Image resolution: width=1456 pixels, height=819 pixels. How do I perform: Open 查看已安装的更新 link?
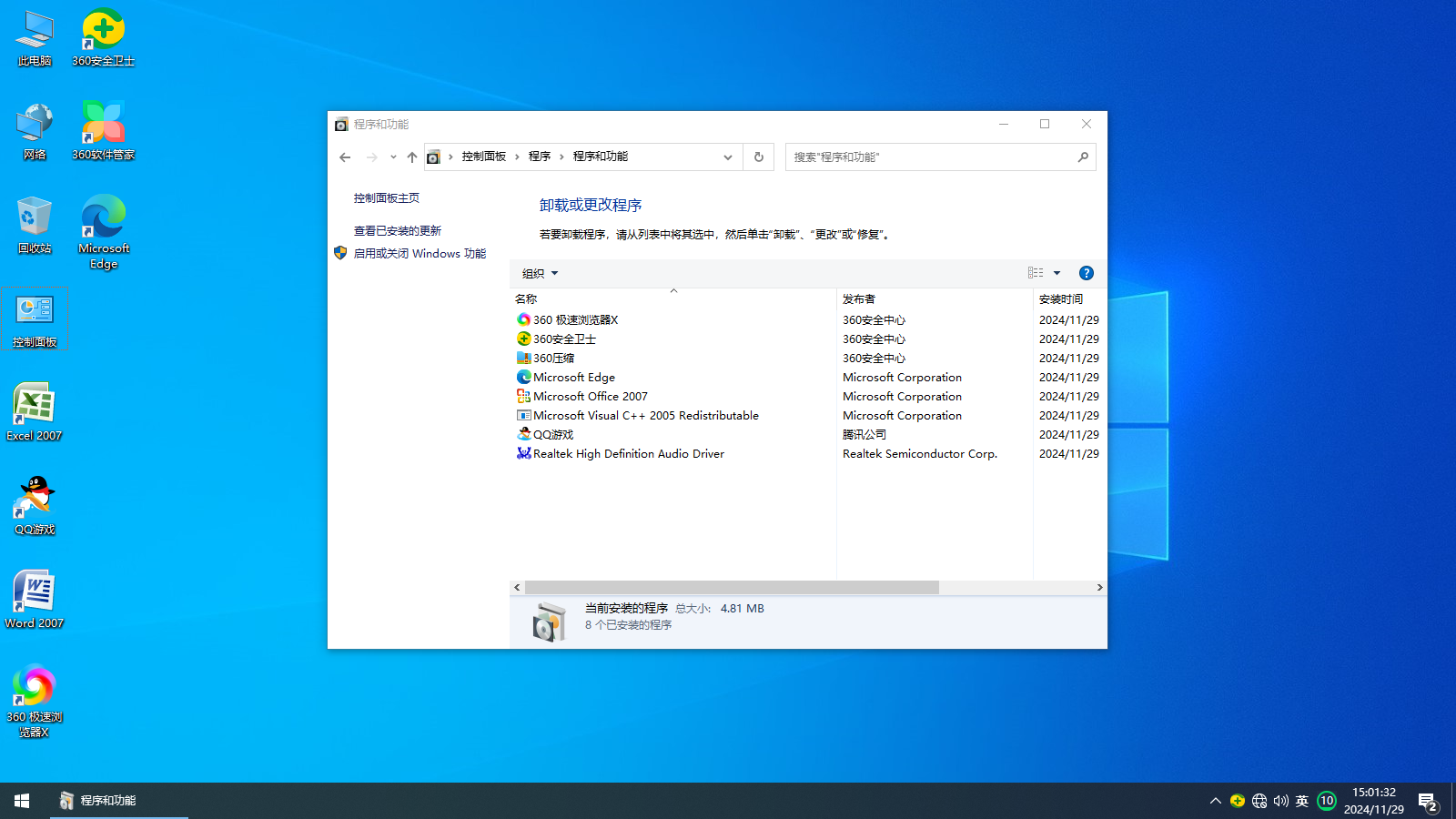[x=398, y=231]
